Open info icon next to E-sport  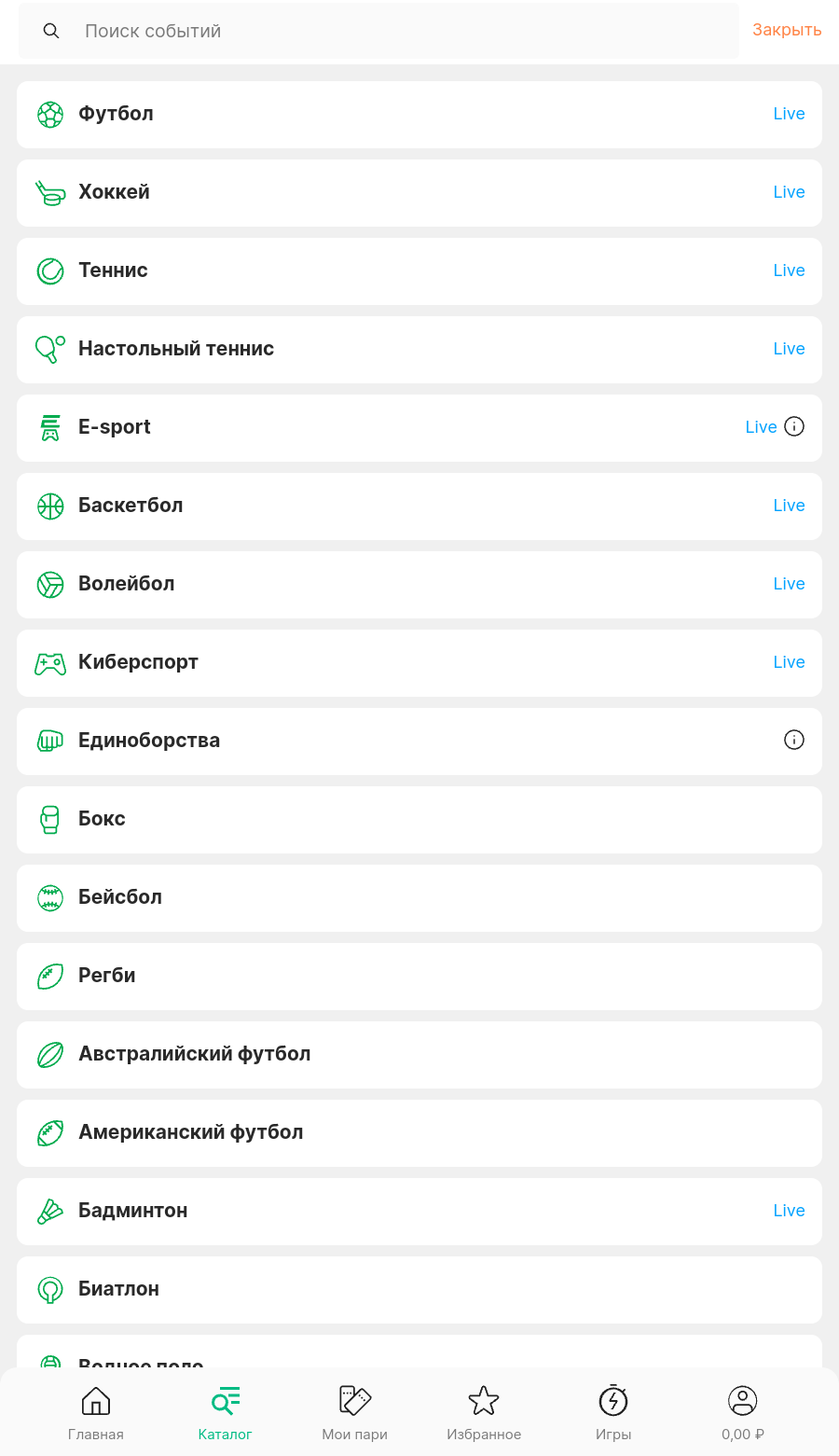[x=794, y=427]
